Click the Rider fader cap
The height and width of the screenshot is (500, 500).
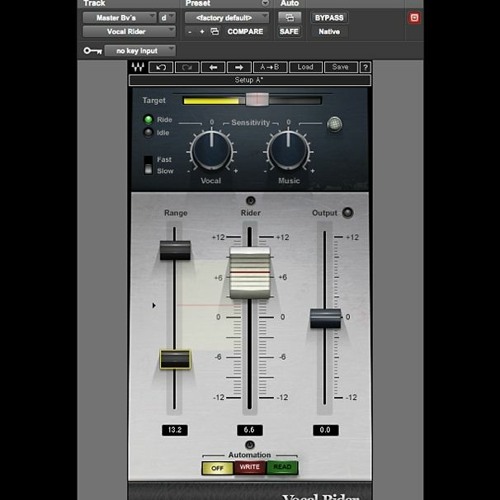click(x=250, y=272)
